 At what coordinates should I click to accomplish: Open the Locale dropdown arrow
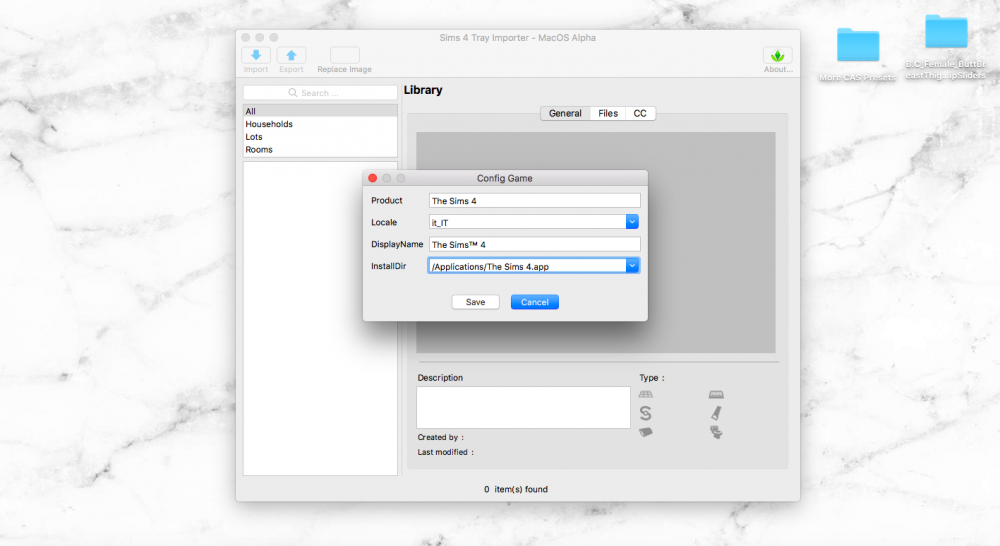tap(632, 222)
